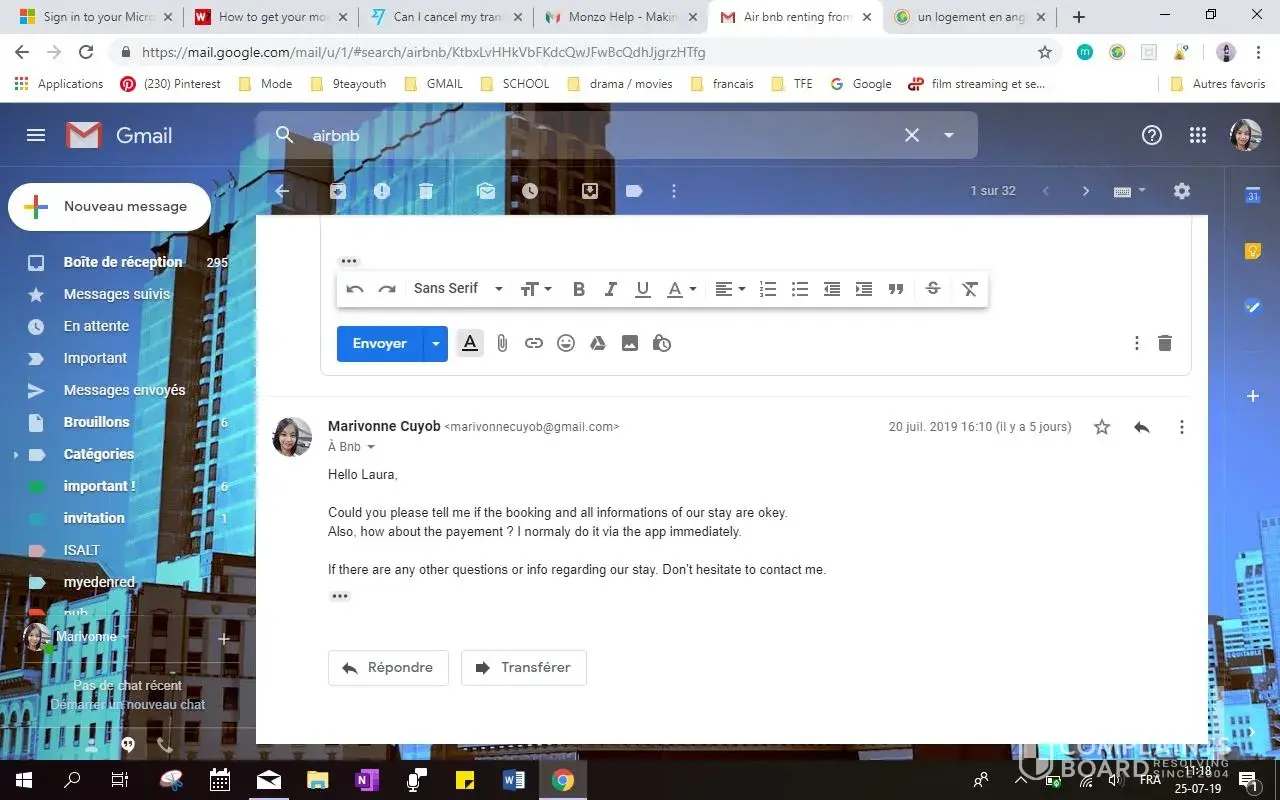Attach a file with the paperclip icon
1280x800 pixels.
pyautogui.click(x=502, y=343)
